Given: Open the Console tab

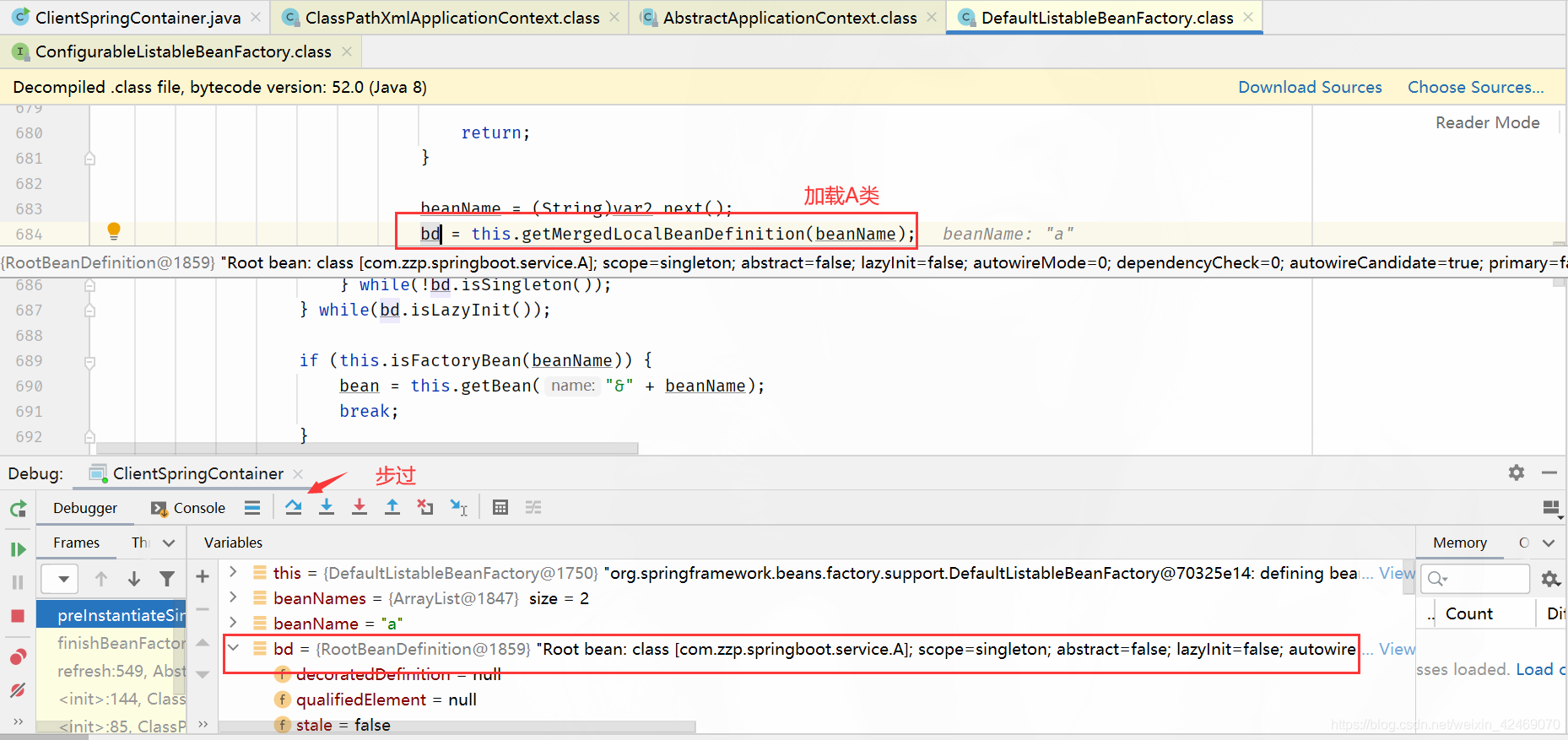Looking at the screenshot, I should pos(188,508).
